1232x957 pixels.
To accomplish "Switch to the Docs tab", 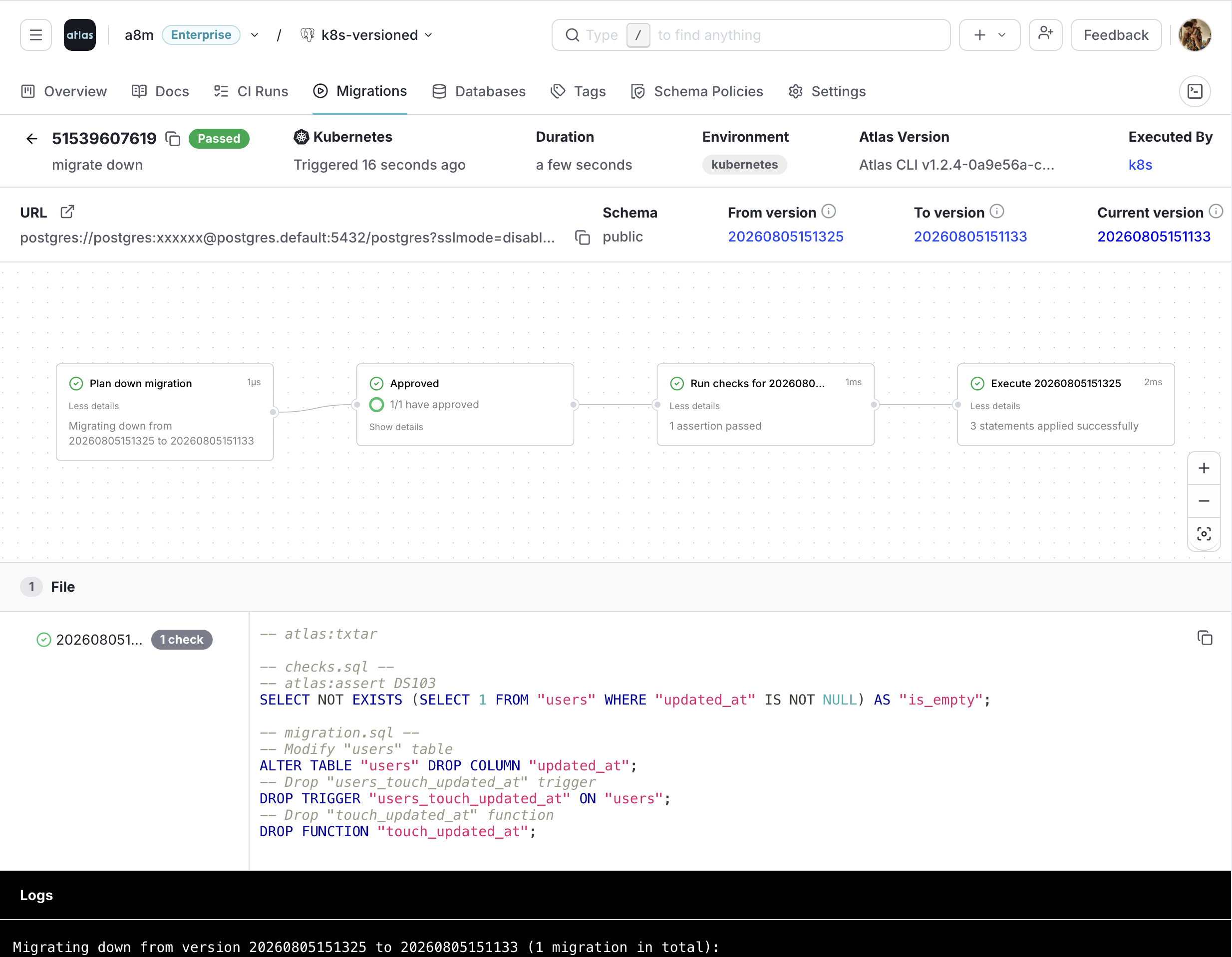I will tap(160, 91).
